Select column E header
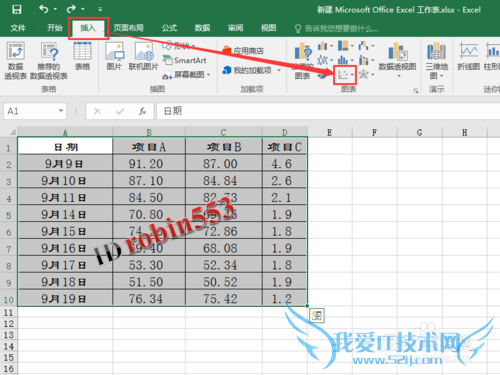Screen dimensions: 500x375 point(330,132)
